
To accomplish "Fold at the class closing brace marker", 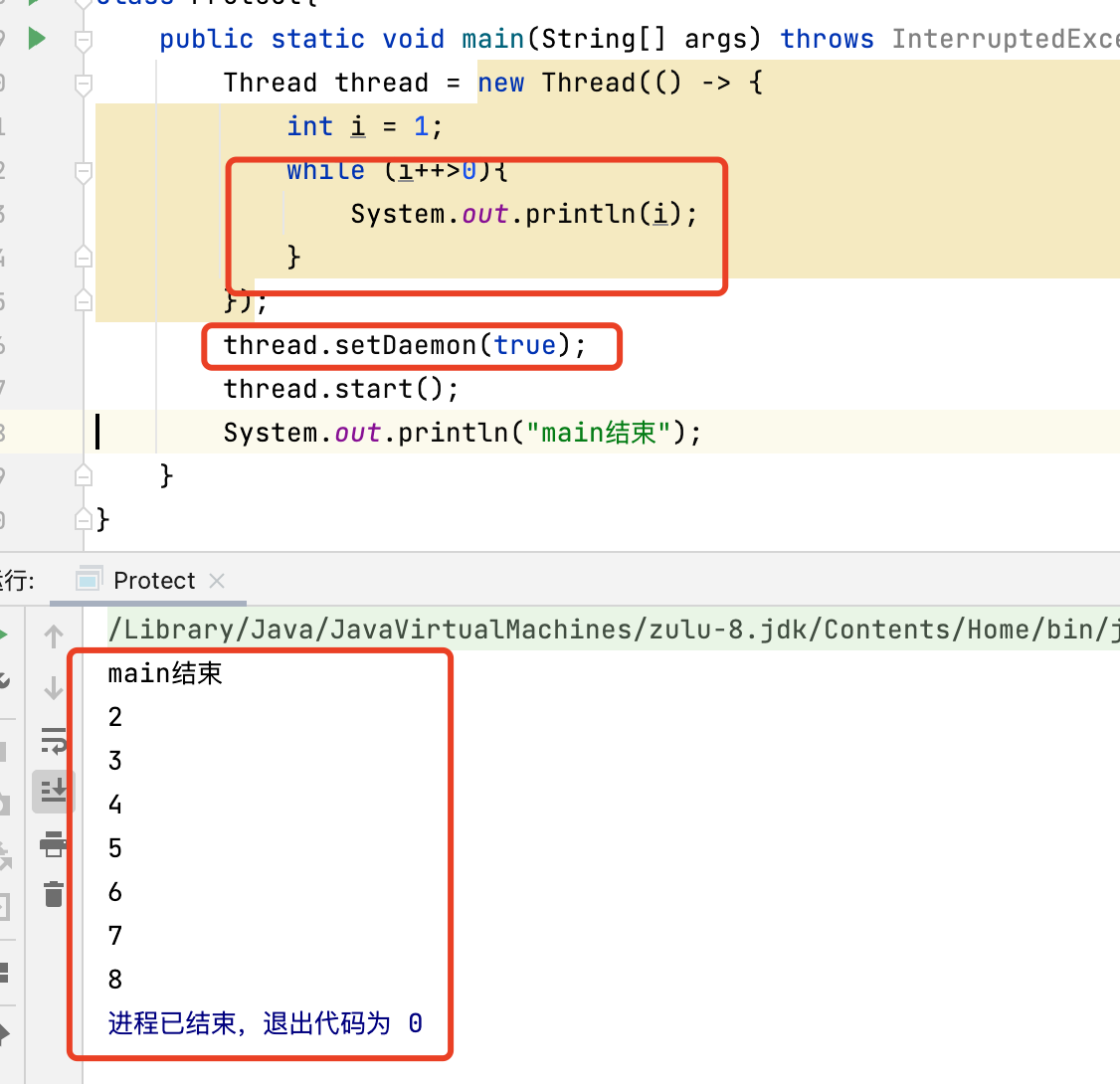I will (x=84, y=518).
